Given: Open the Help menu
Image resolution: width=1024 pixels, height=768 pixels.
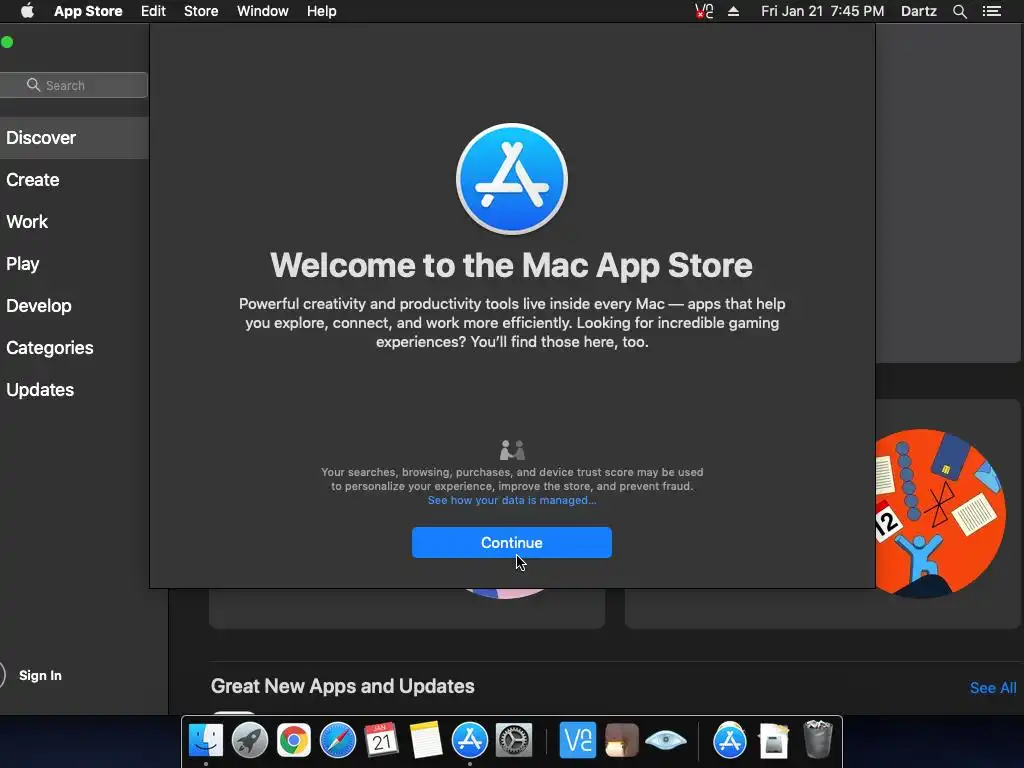Looking at the screenshot, I should tap(321, 11).
